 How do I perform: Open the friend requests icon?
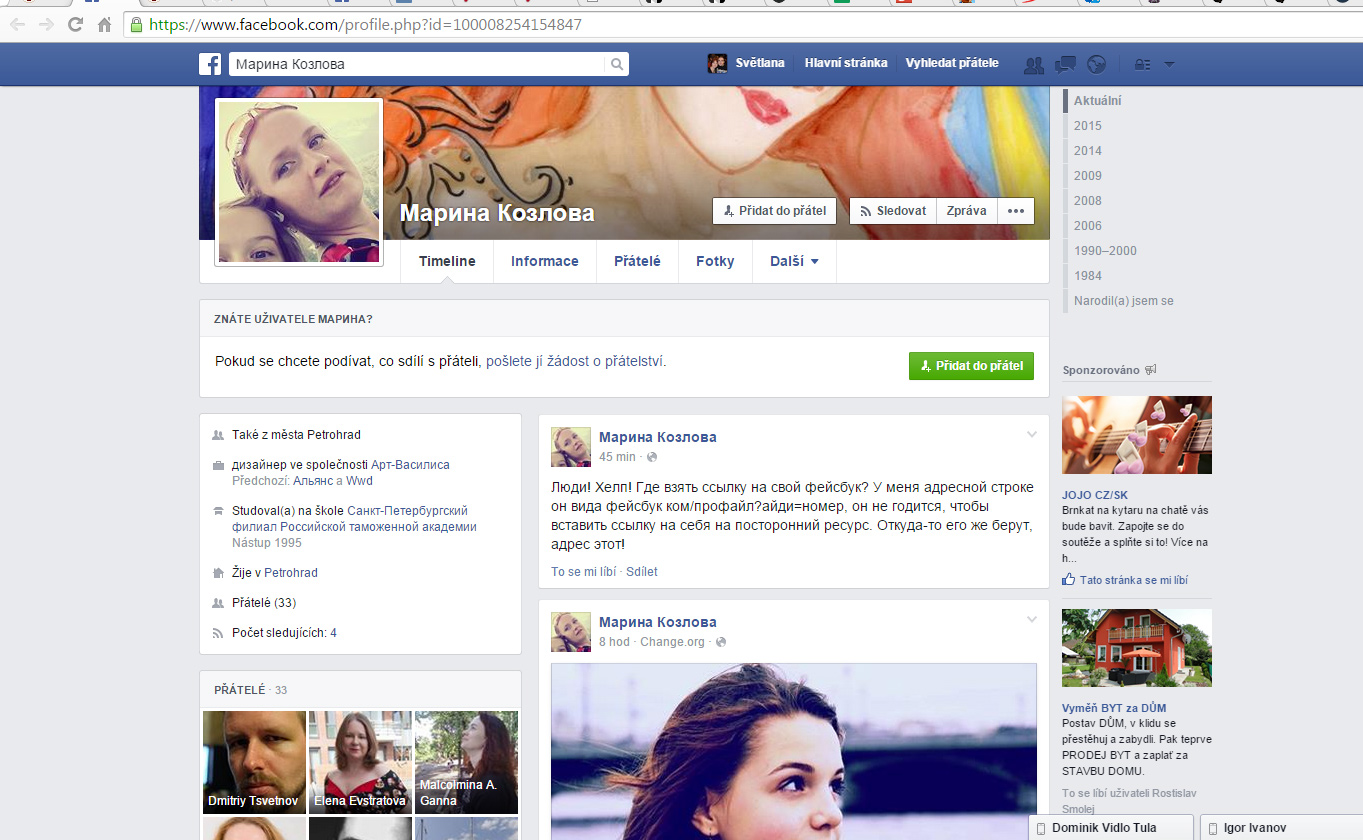pyautogui.click(x=1034, y=65)
